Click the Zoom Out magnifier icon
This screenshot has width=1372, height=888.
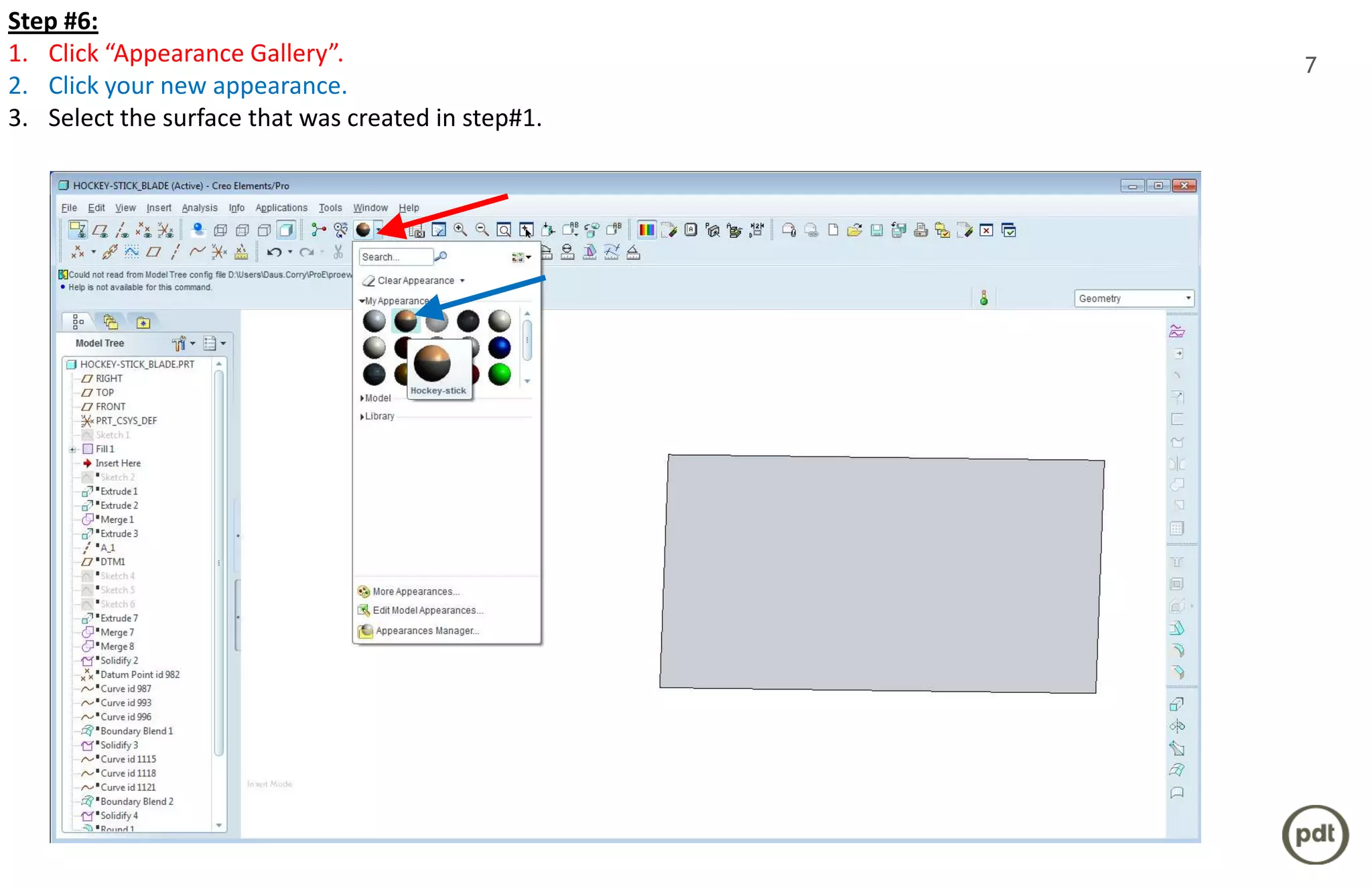point(482,230)
